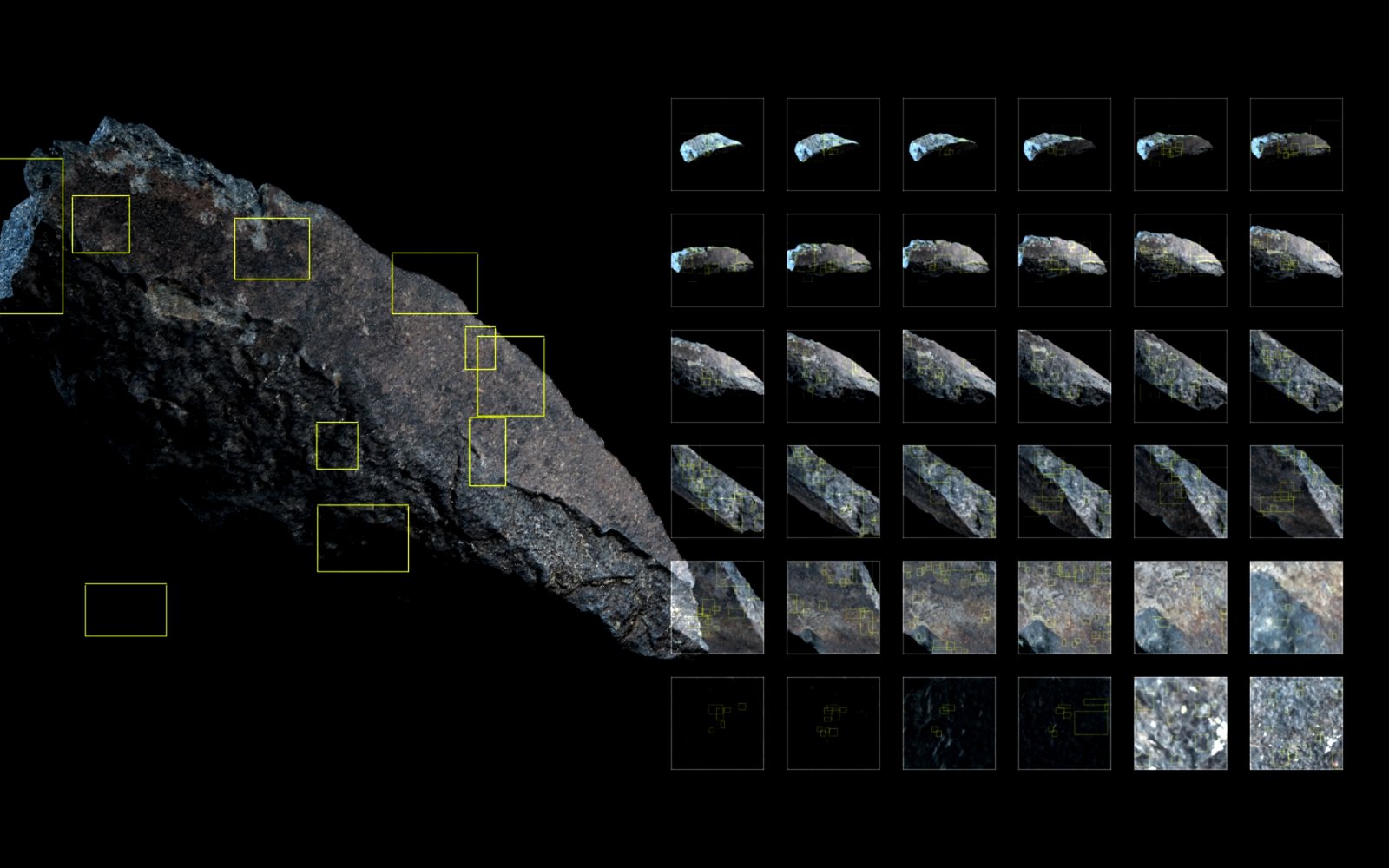
Task: Select the nearly black thumbnail in the bottom row
Action: pos(948,720)
